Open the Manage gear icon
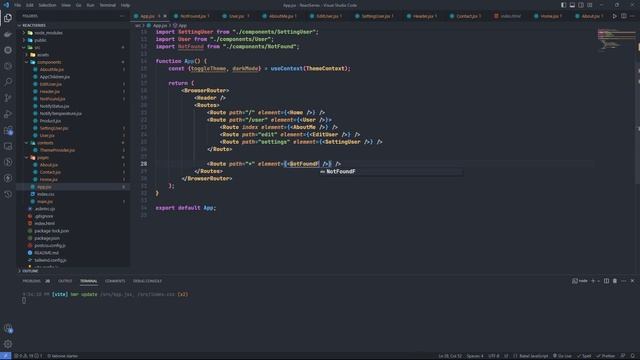The height and width of the screenshot is (360, 640). [x=8, y=344]
